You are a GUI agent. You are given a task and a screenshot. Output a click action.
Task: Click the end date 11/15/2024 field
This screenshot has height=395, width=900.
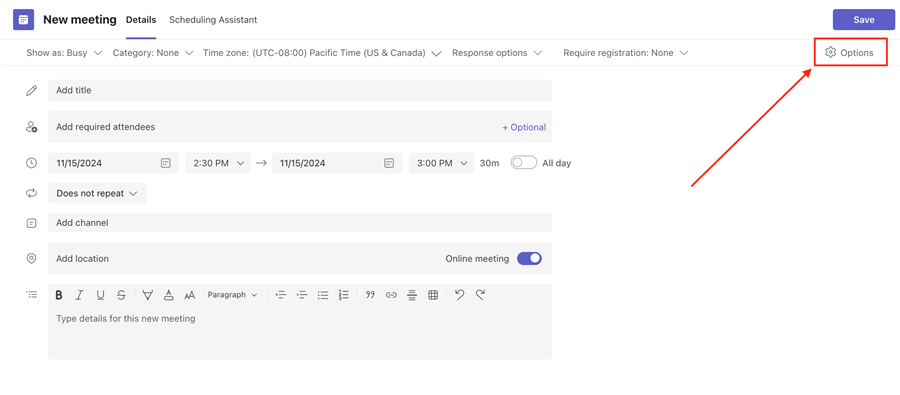coord(338,163)
